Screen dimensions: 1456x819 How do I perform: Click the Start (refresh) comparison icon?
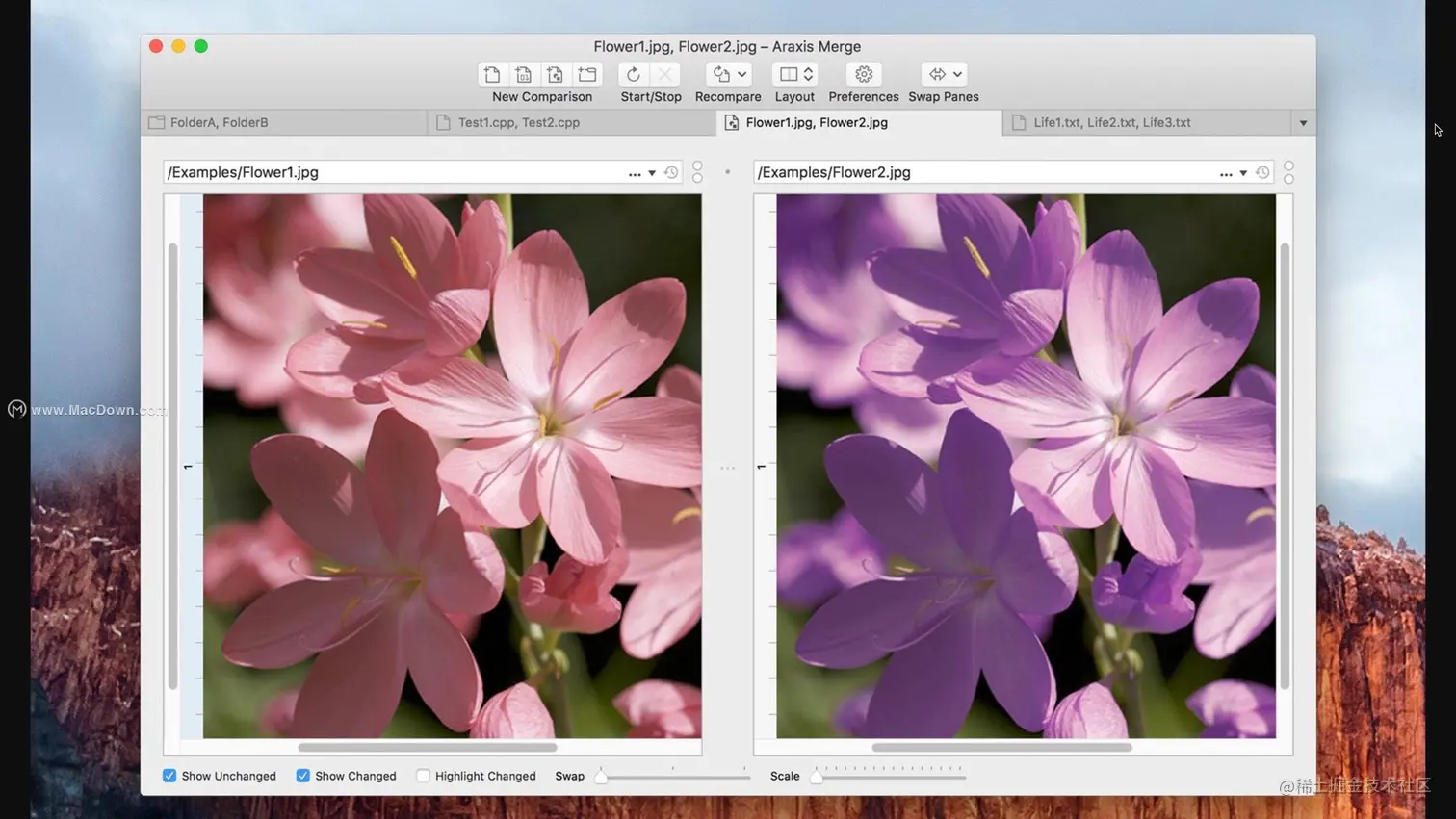(634, 74)
